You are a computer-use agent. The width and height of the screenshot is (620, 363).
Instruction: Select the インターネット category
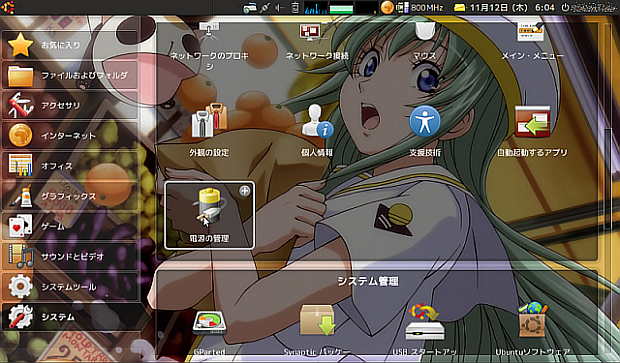click(x=70, y=135)
